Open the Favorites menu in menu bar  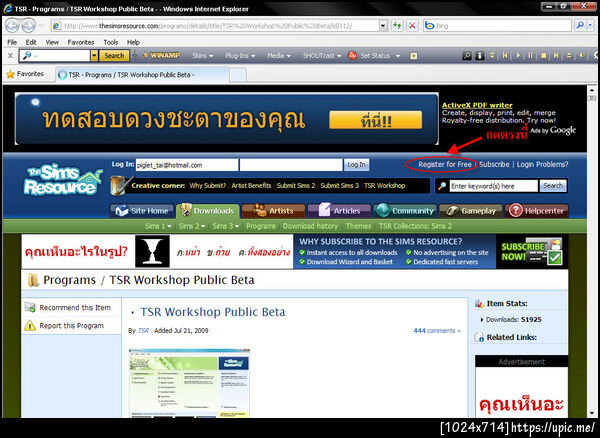81,42
